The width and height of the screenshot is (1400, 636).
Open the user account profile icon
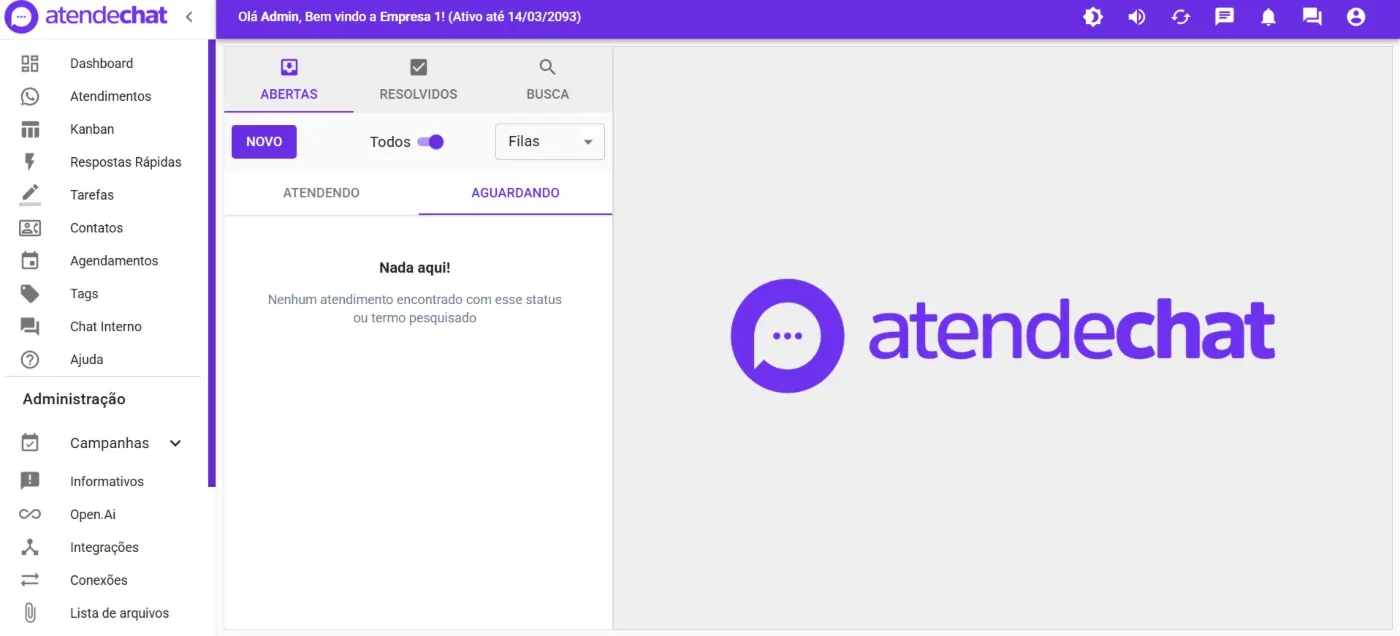(x=1356, y=17)
